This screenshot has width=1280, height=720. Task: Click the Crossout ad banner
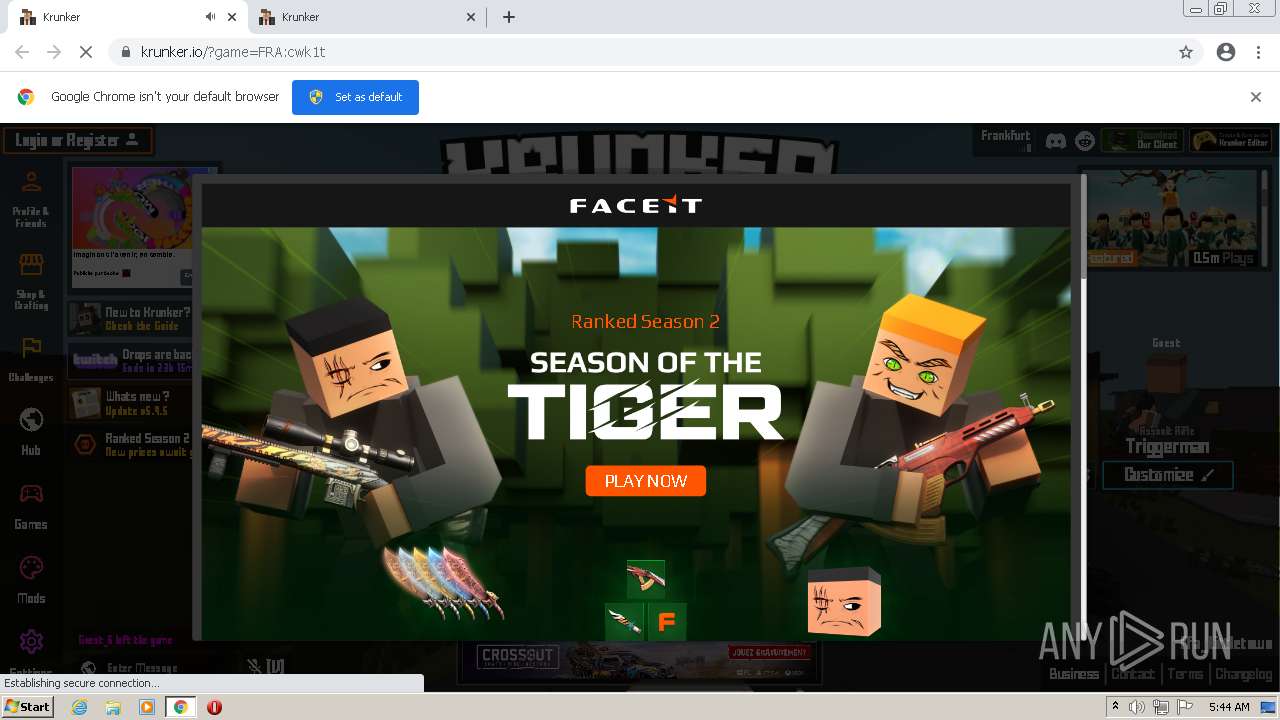click(640, 662)
